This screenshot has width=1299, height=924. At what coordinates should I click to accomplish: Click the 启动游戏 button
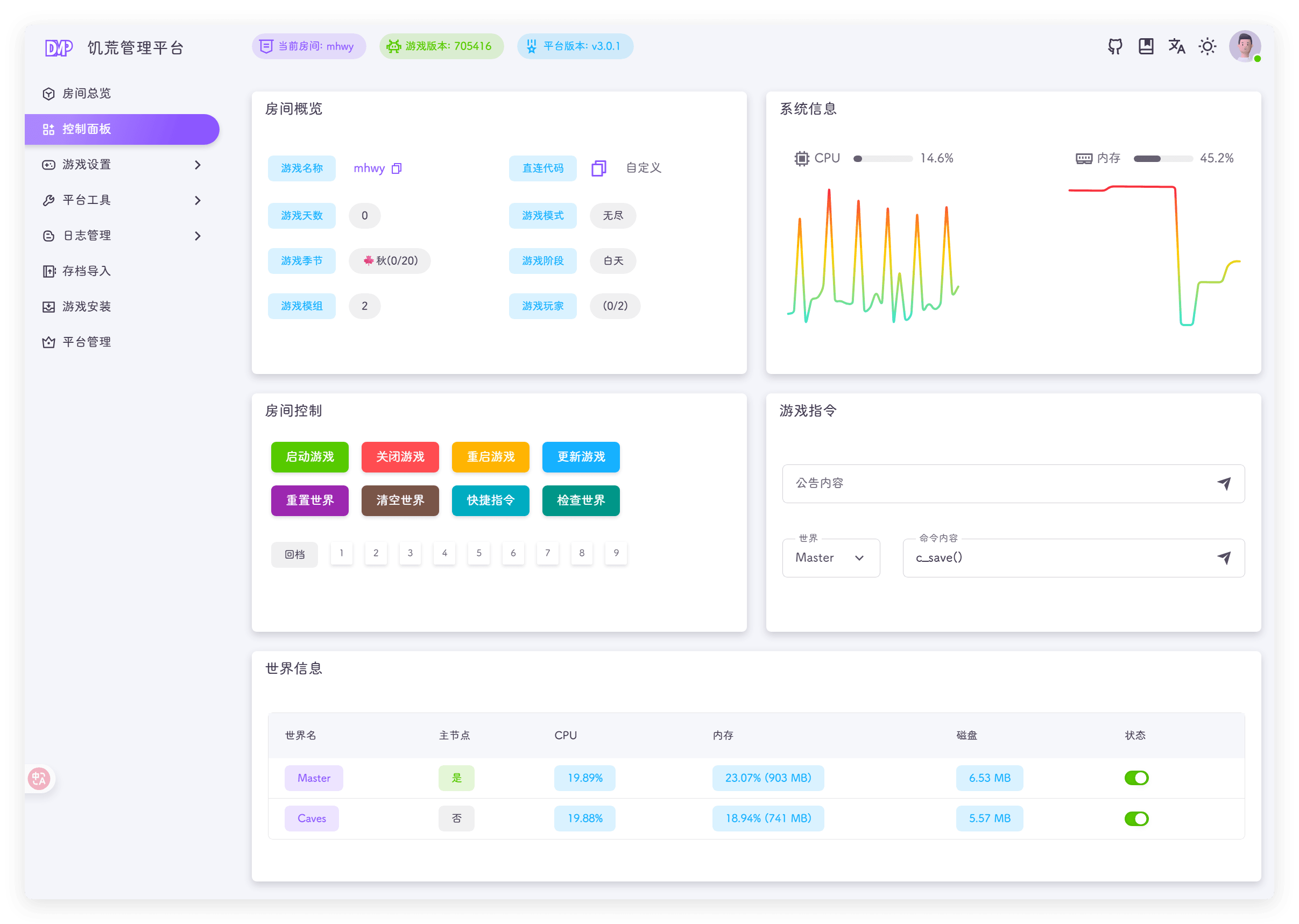309,457
